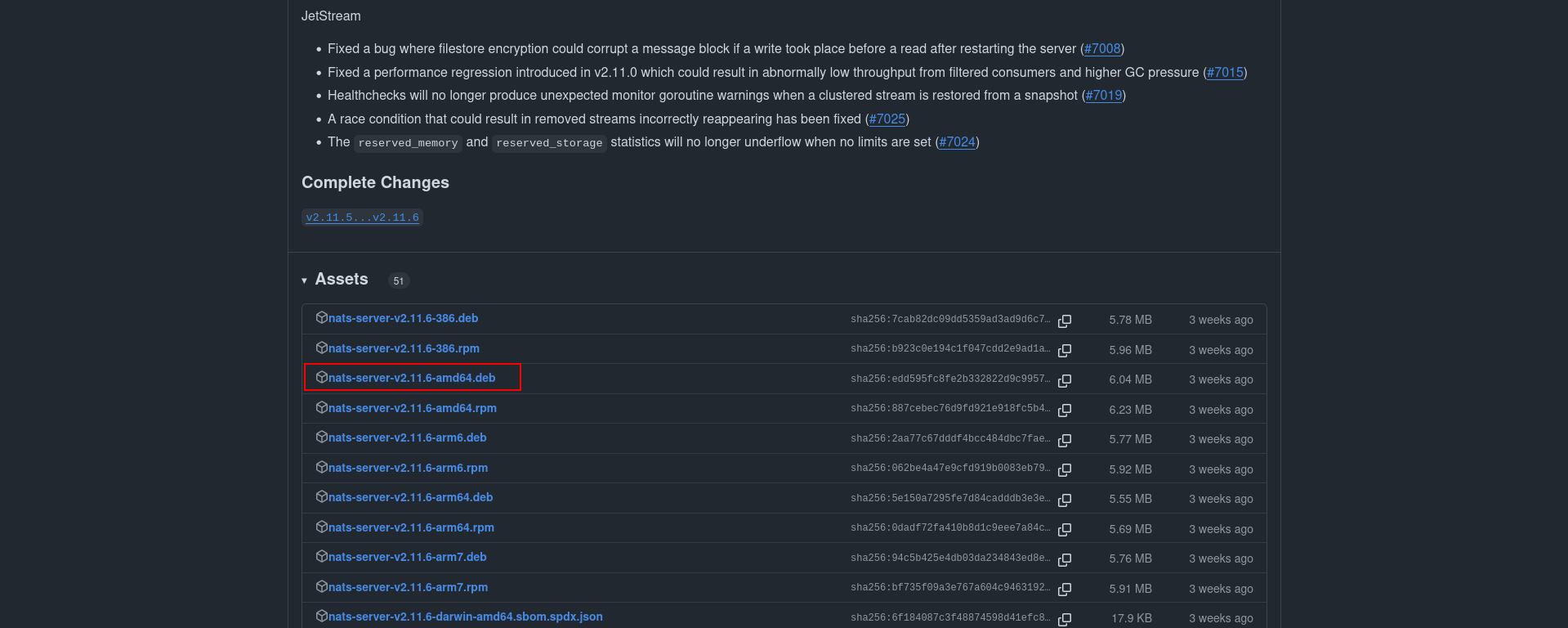This screenshot has width=1568, height=628.
Task: Download nats-server-v2.11.6-arm6.deb
Action: pyautogui.click(x=408, y=437)
